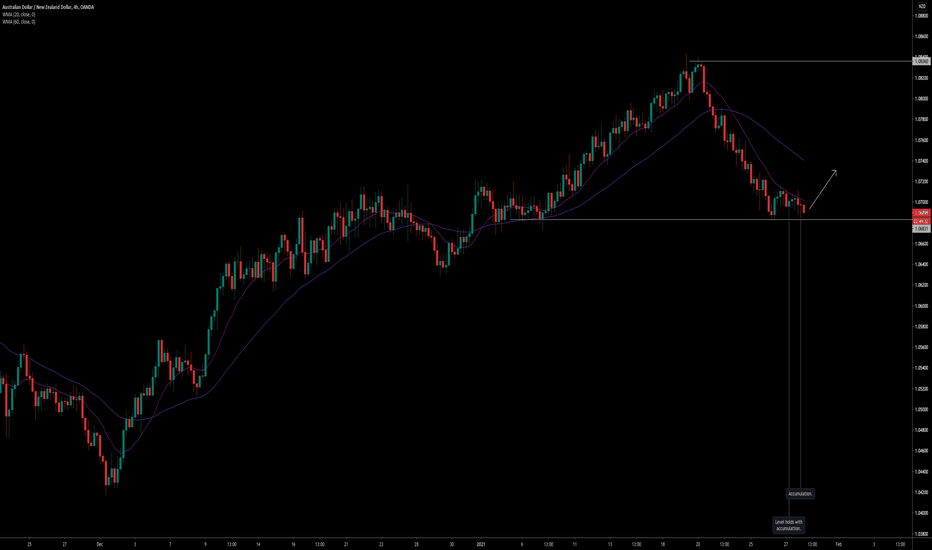932x550 pixels.
Task: Click the "Accumulation." annotation box
Action: click(x=800, y=494)
